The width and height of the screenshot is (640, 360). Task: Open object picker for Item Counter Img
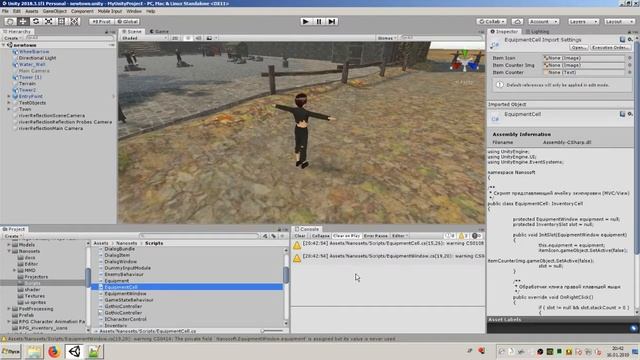coord(630,65)
